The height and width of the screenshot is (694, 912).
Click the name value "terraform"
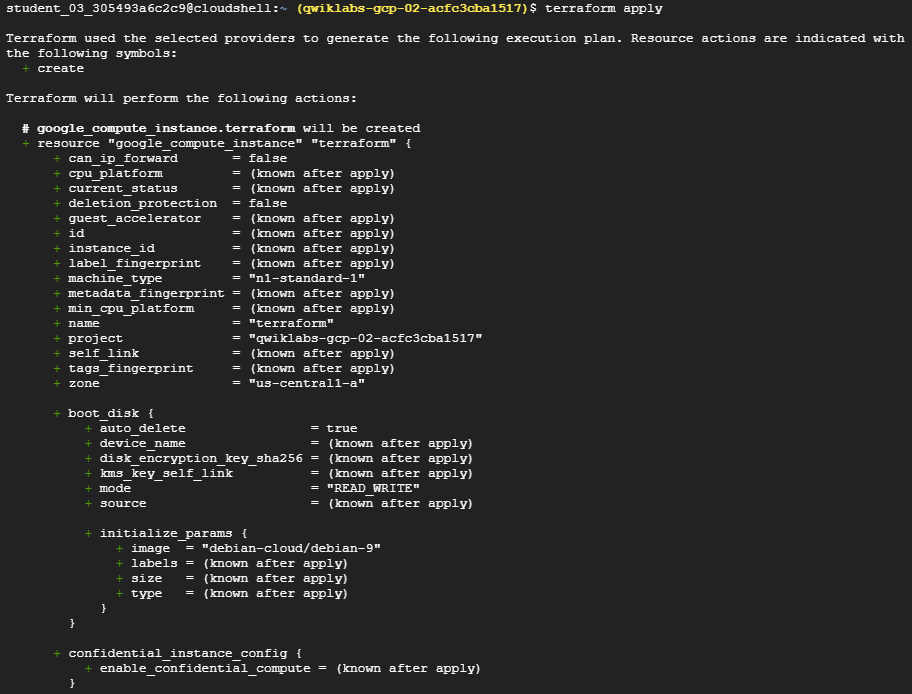pos(291,323)
